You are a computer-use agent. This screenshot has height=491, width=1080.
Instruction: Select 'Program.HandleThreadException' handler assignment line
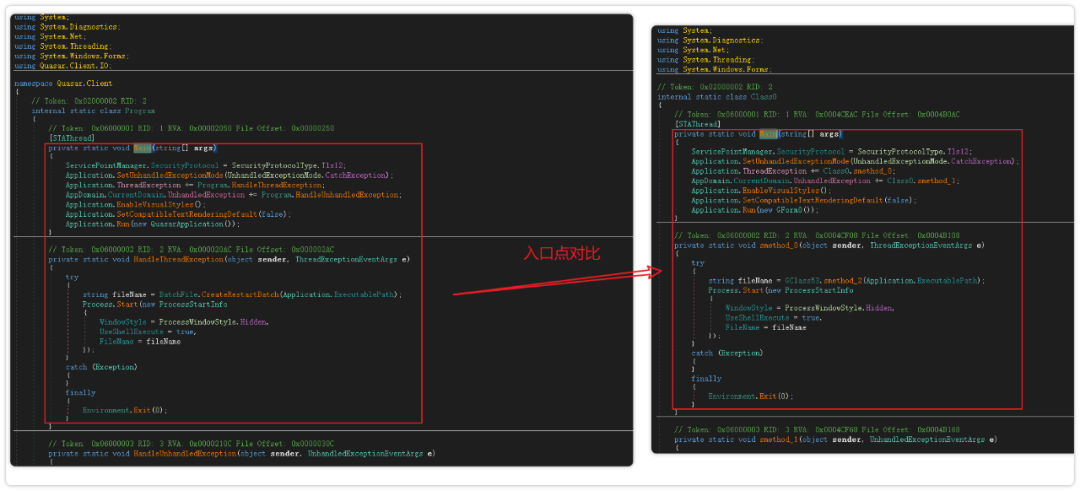[194, 185]
